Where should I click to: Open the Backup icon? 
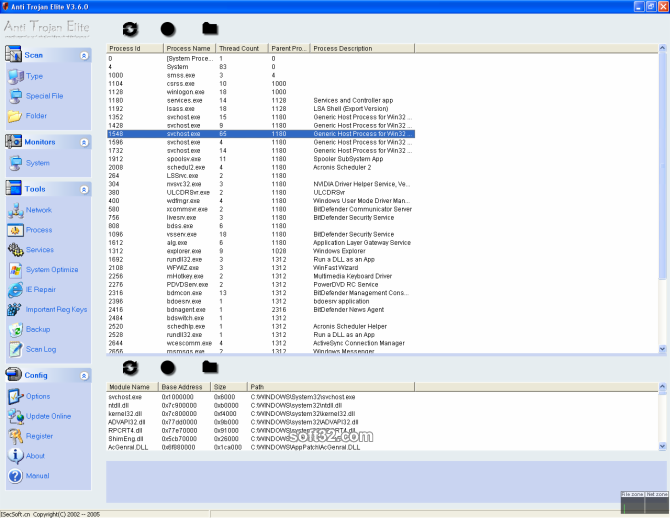click(16, 330)
